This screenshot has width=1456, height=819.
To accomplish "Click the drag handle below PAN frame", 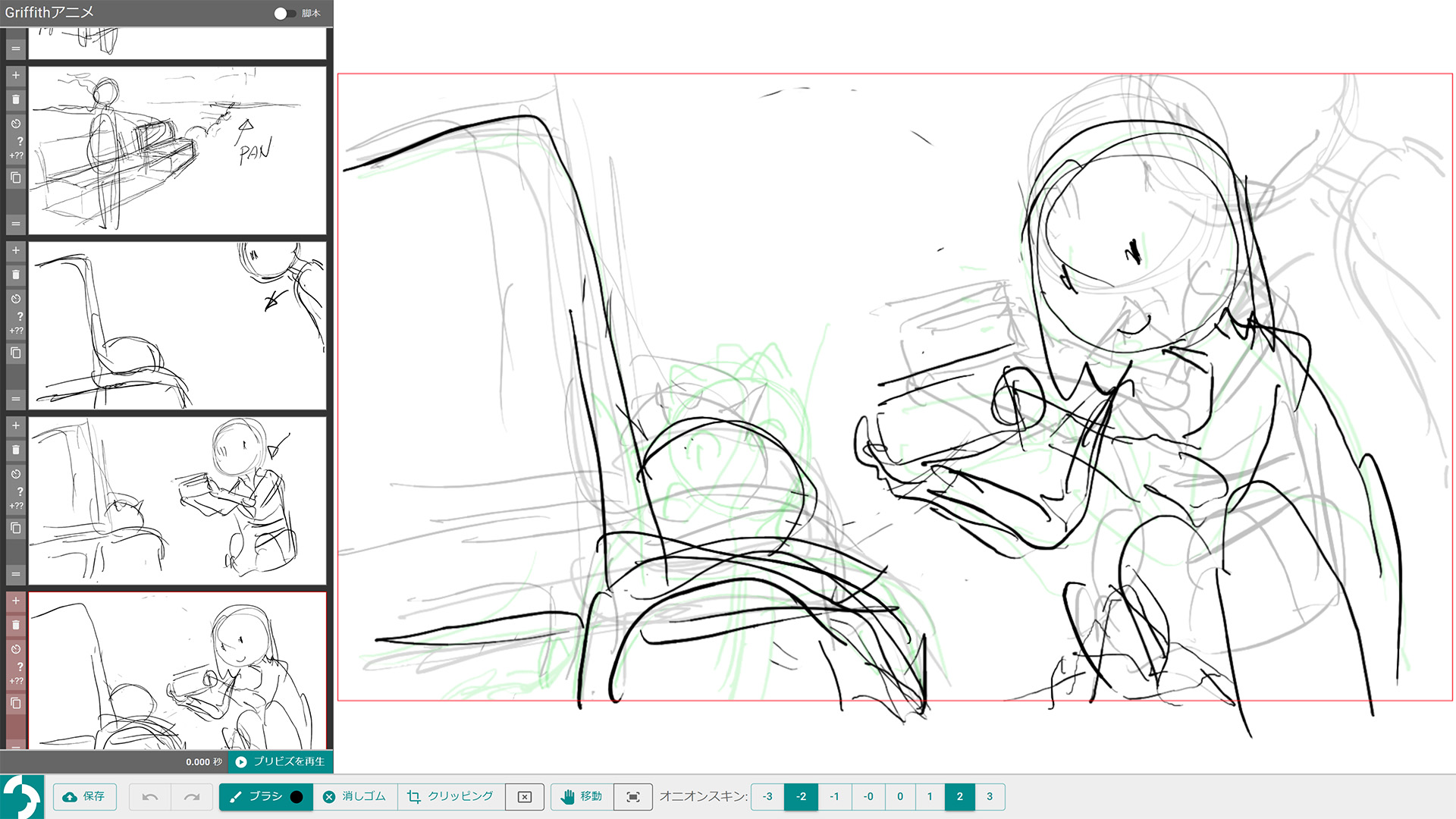I will [x=16, y=224].
